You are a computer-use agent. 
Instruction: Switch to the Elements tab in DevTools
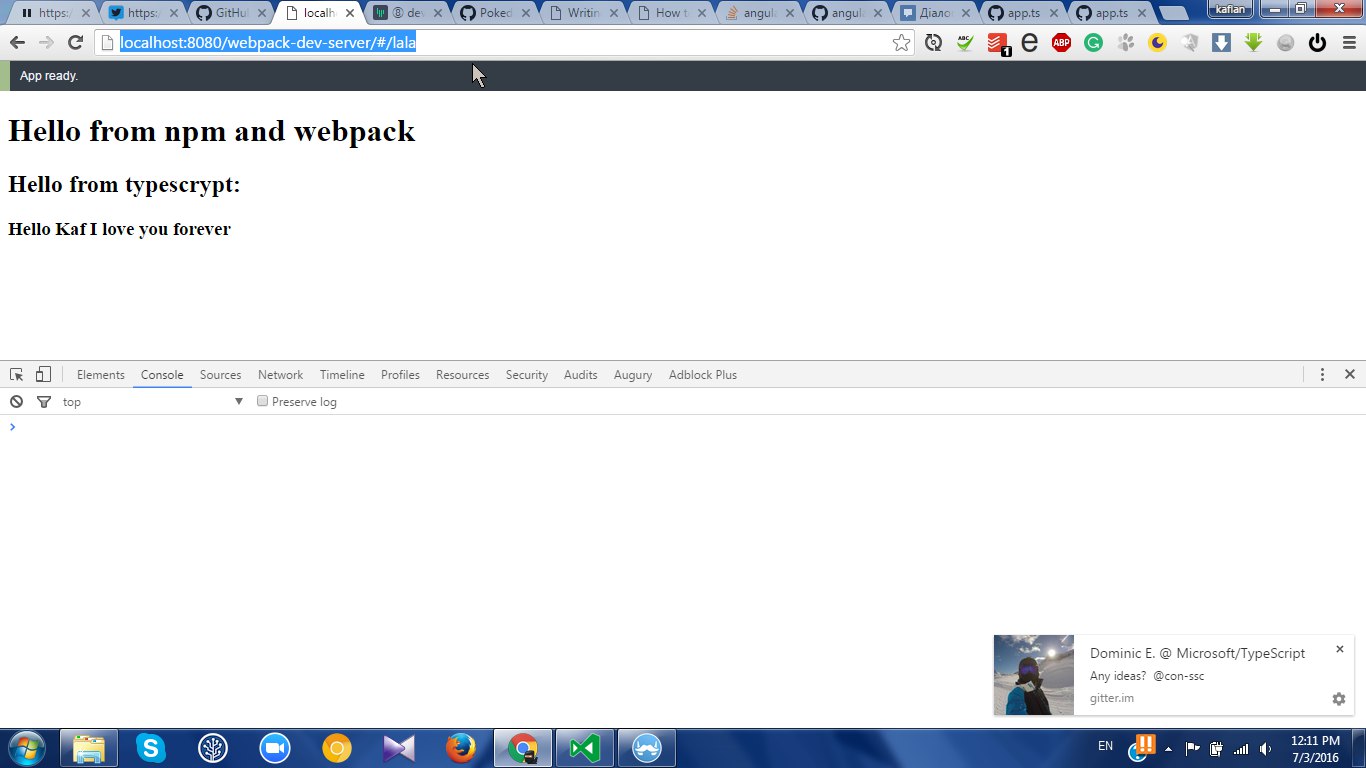(101, 375)
